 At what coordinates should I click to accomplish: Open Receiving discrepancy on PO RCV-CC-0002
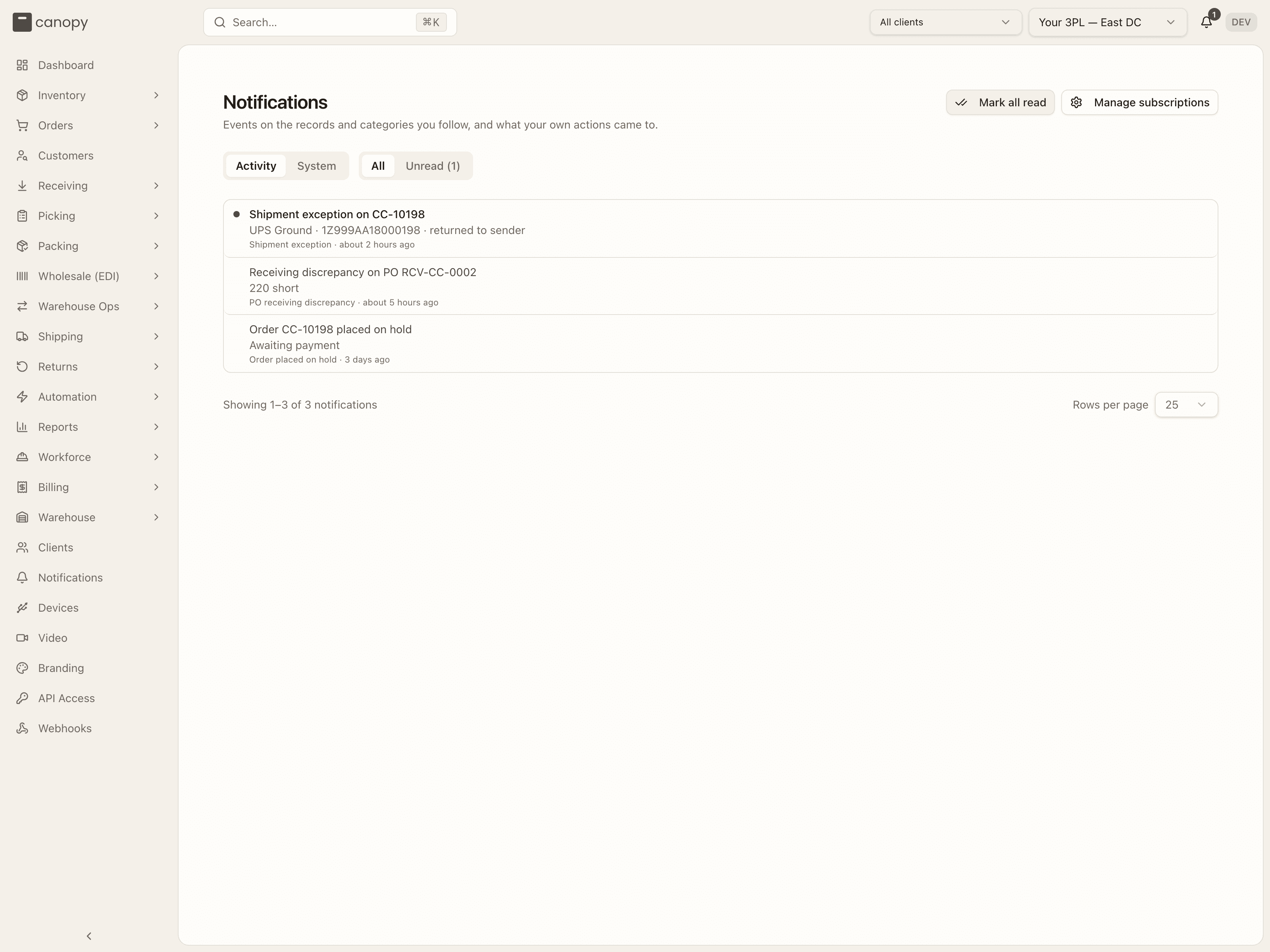[720, 286]
